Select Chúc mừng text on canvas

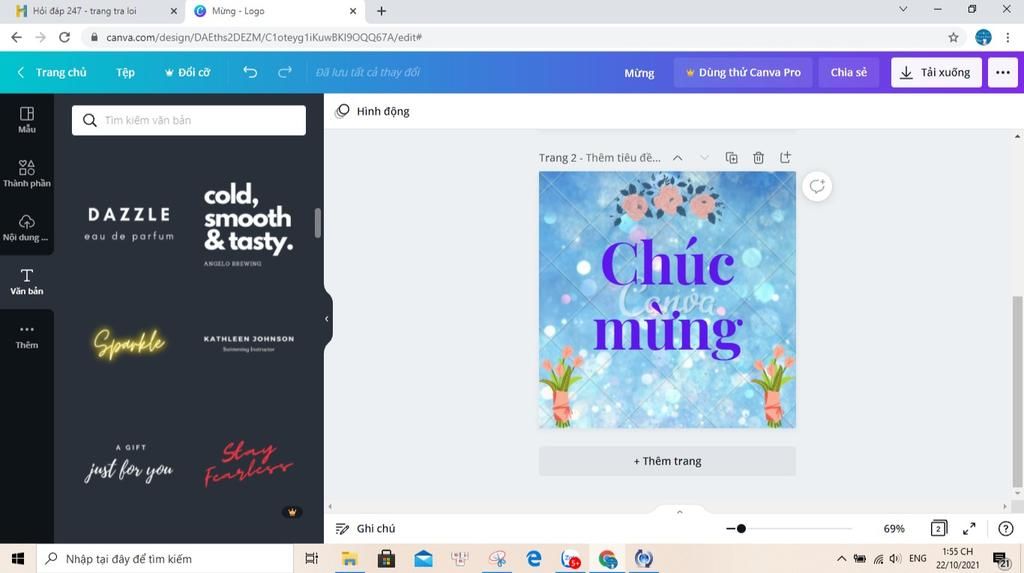pyautogui.click(x=667, y=299)
